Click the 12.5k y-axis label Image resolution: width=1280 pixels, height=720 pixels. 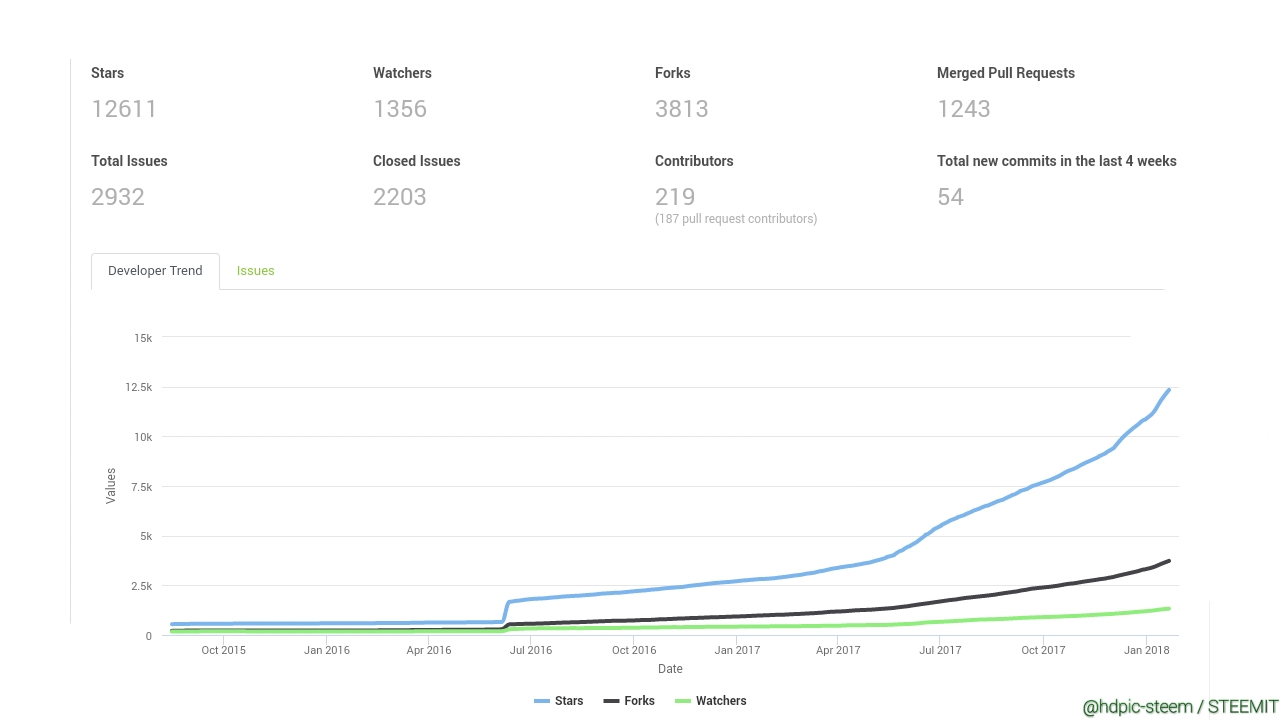coord(137,387)
